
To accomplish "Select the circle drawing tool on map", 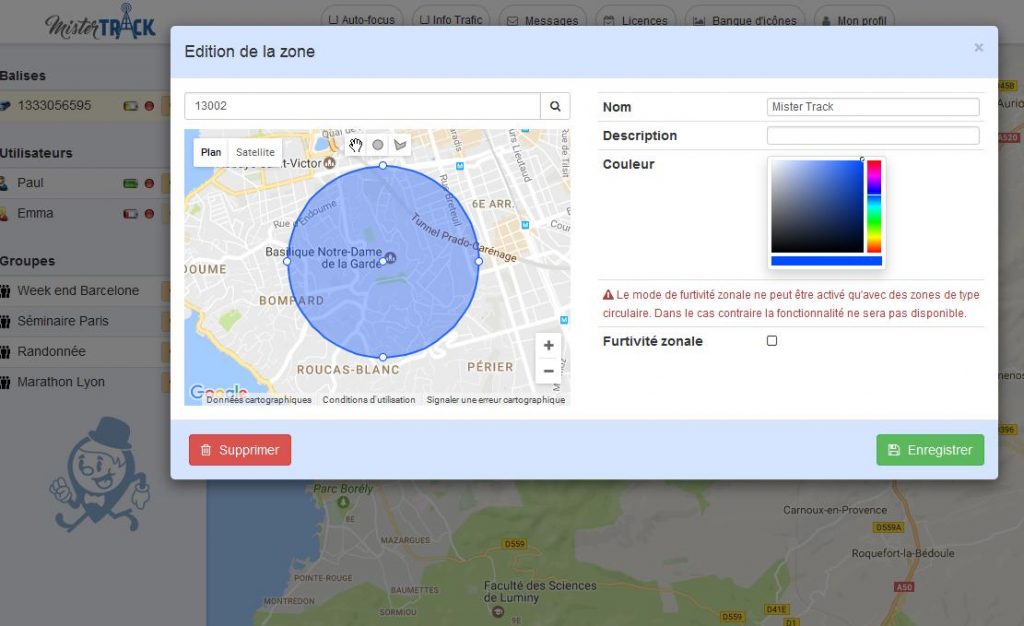I will (x=377, y=145).
